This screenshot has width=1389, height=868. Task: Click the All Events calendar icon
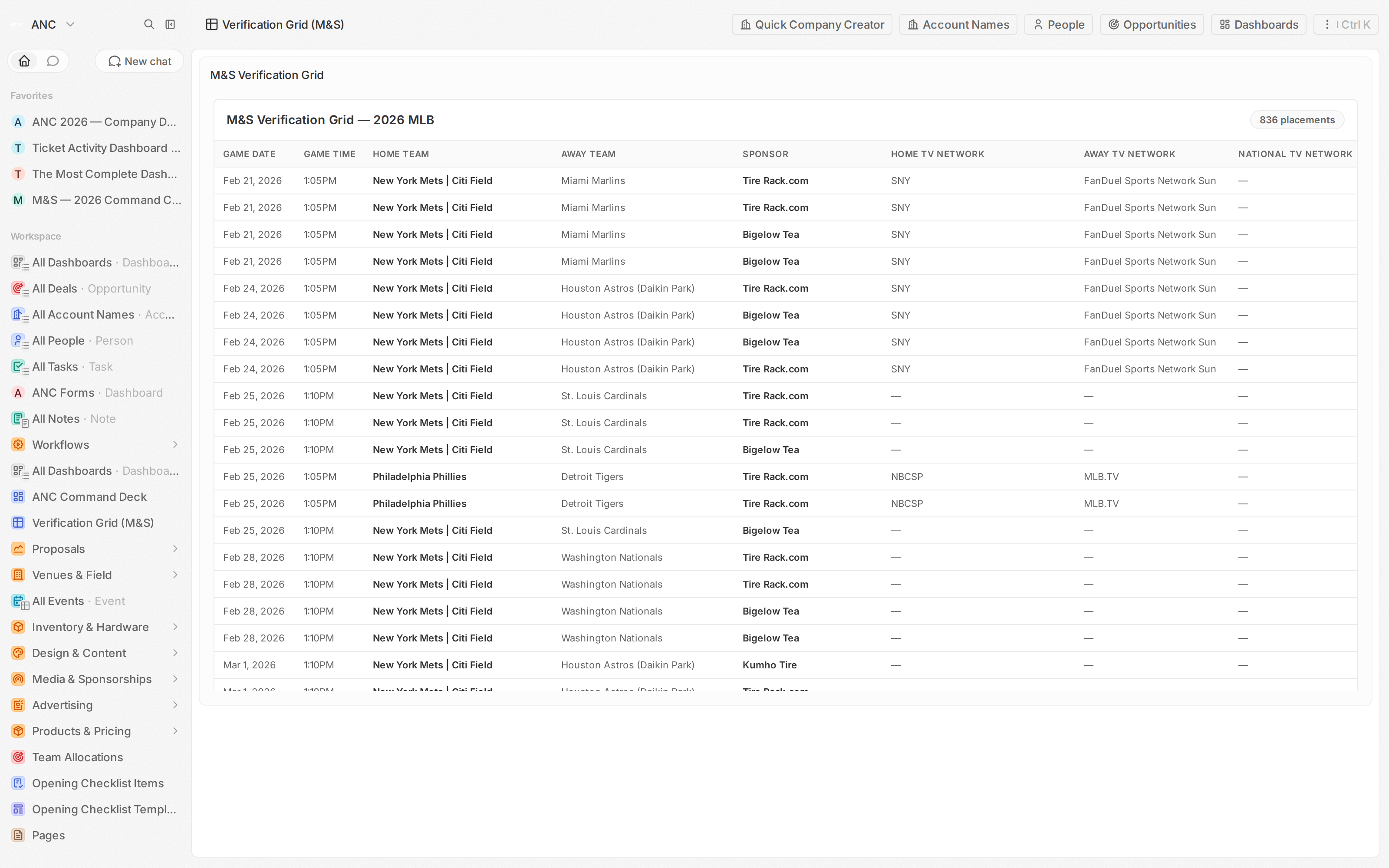pyautogui.click(x=18, y=601)
